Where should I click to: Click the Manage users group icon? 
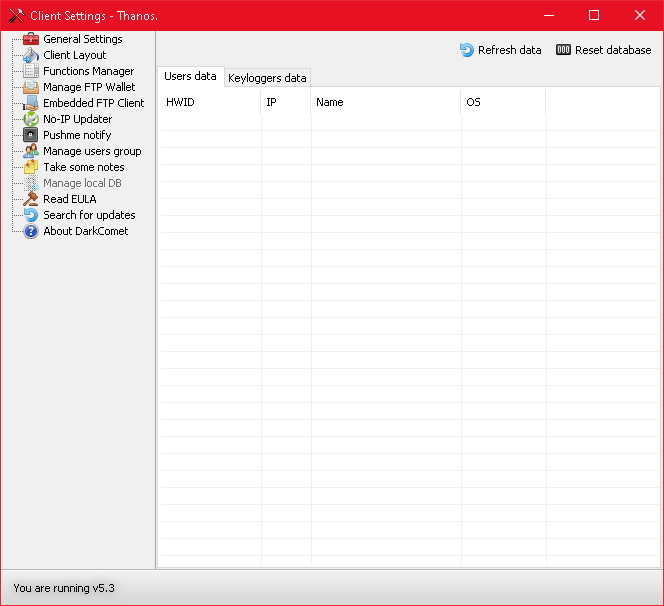31,151
